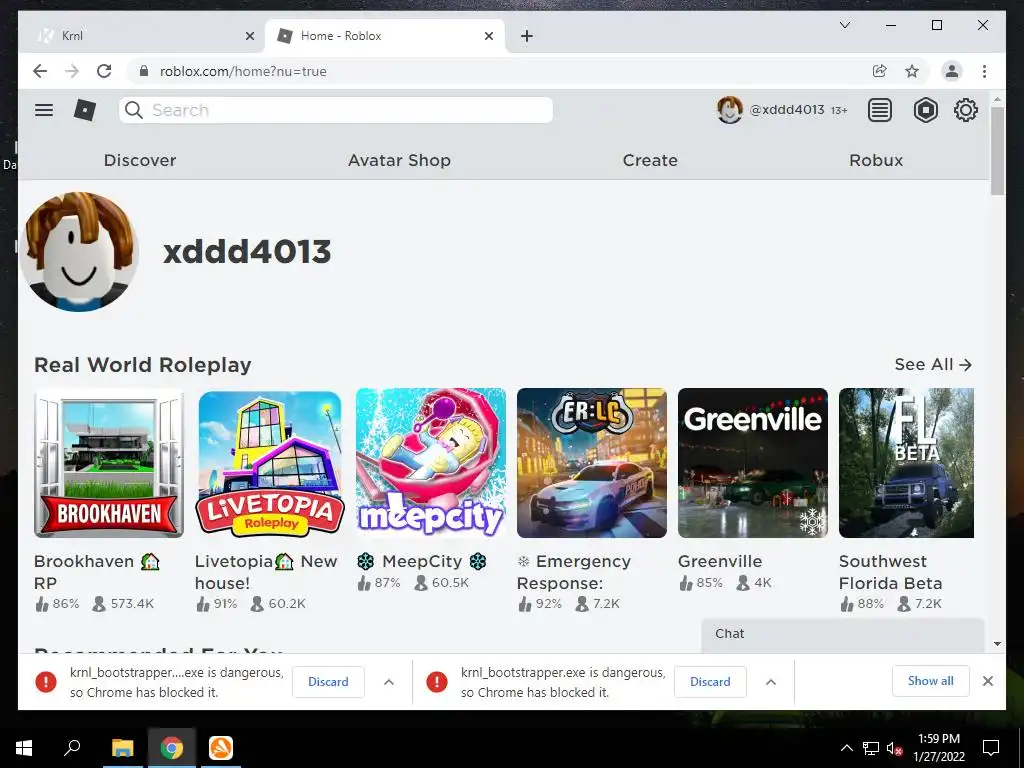
Task: Click the page vertical scrollbar thumb
Action: point(997,150)
